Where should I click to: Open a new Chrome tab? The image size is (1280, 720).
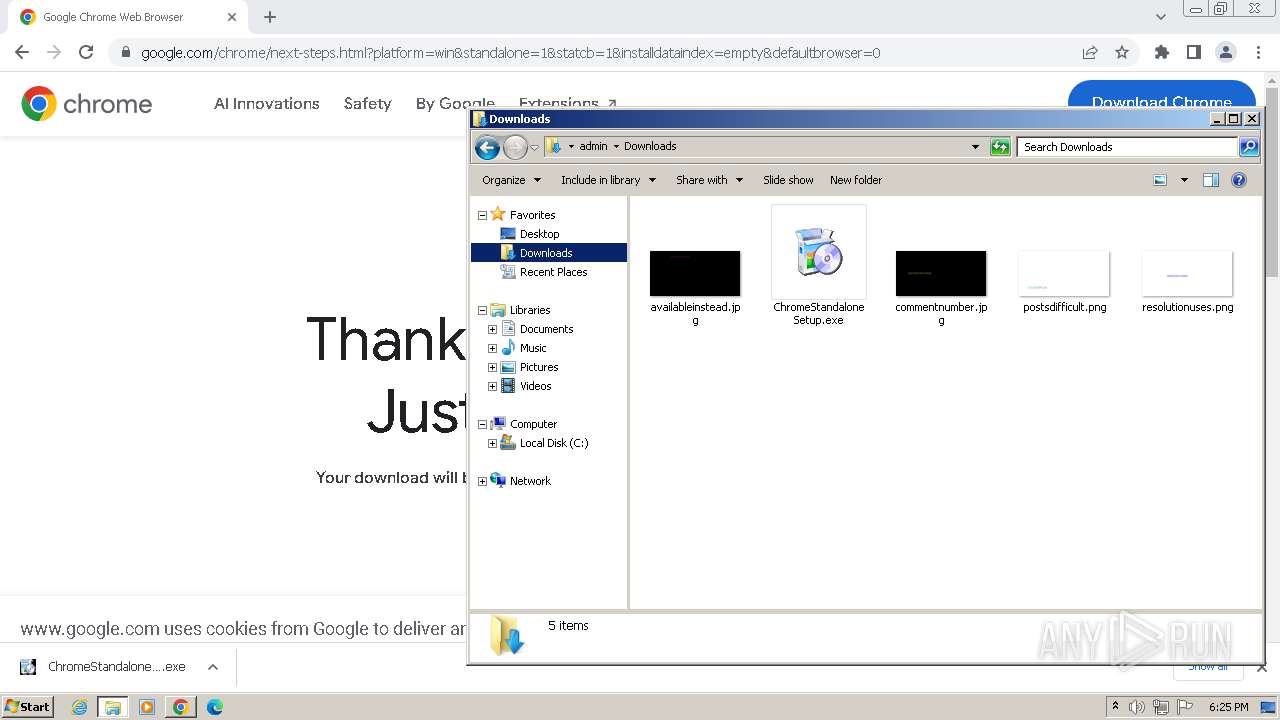(x=270, y=17)
